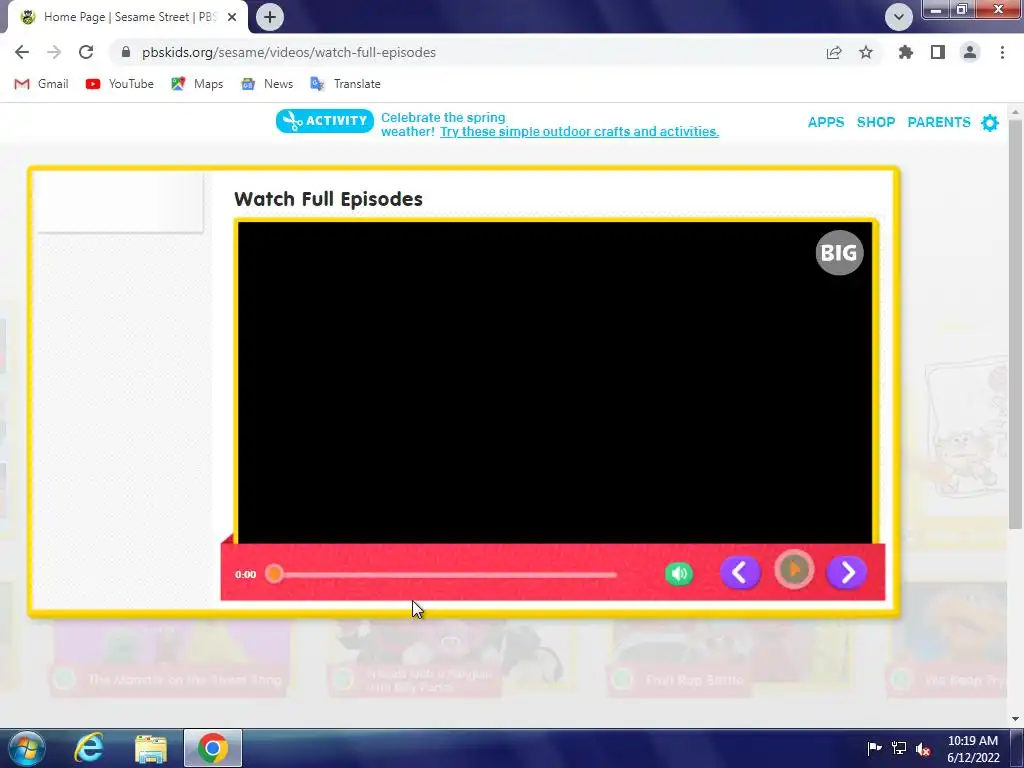The width and height of the screenshot is (1024, 768).
Task: Open the tab search dropdown arrow
Action: tap(899, 17)
